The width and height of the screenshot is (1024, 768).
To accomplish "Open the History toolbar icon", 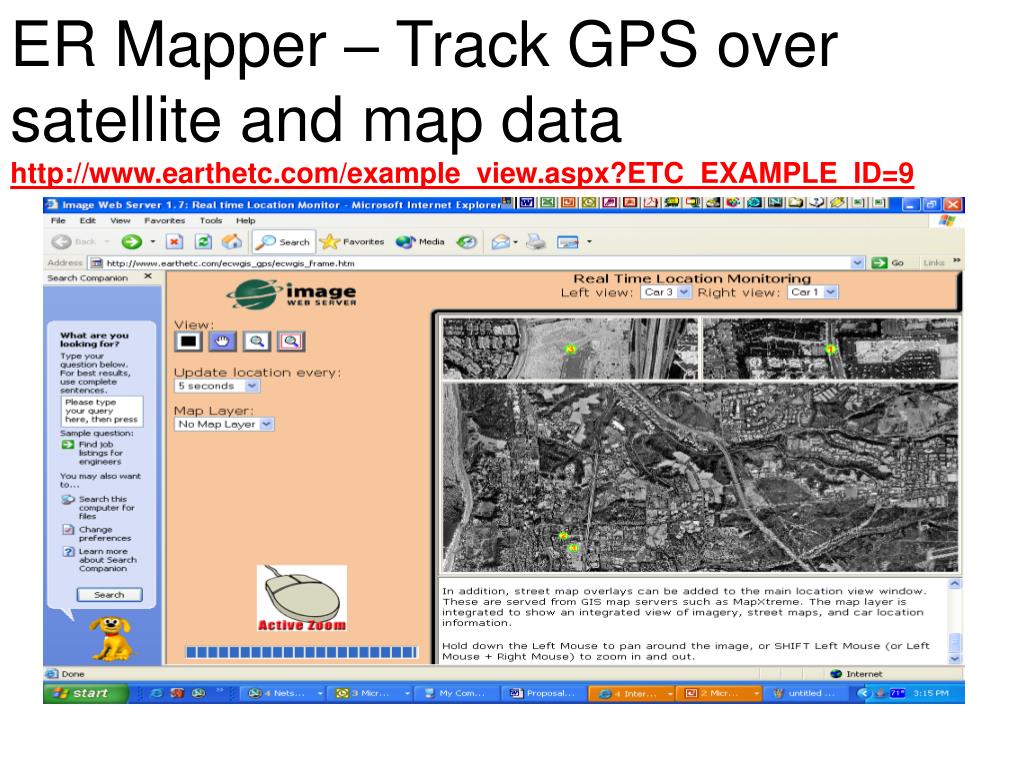I will click(x=466, y=242).
